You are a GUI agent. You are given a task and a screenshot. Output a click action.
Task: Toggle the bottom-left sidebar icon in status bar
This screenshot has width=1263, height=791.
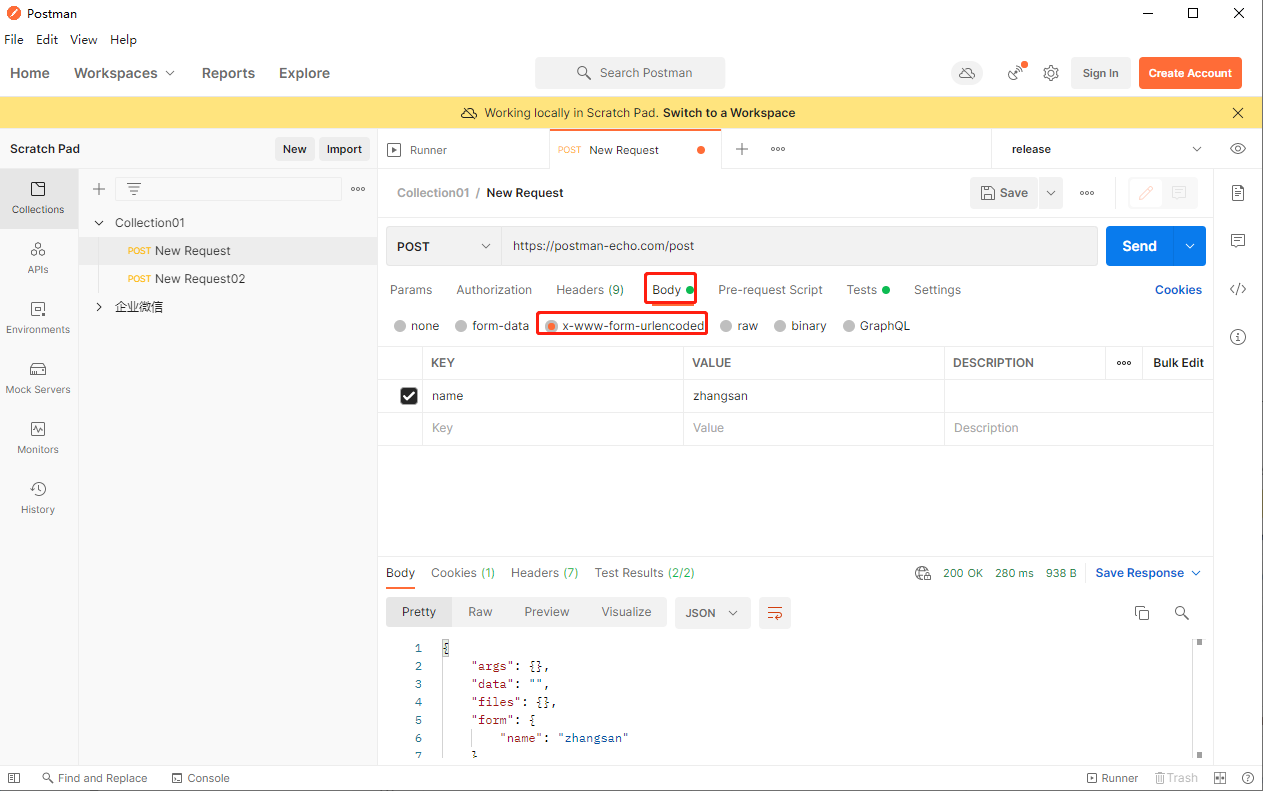pyautogui.click(x=14, y=778)
